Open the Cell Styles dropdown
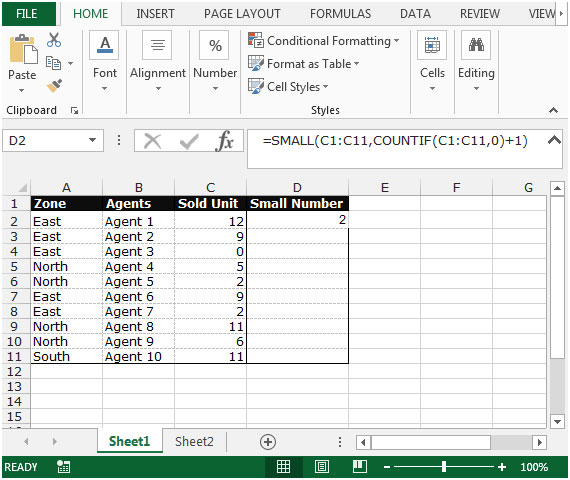The height and width of the screenshot is (480, 570). click(x=288, y=87)
